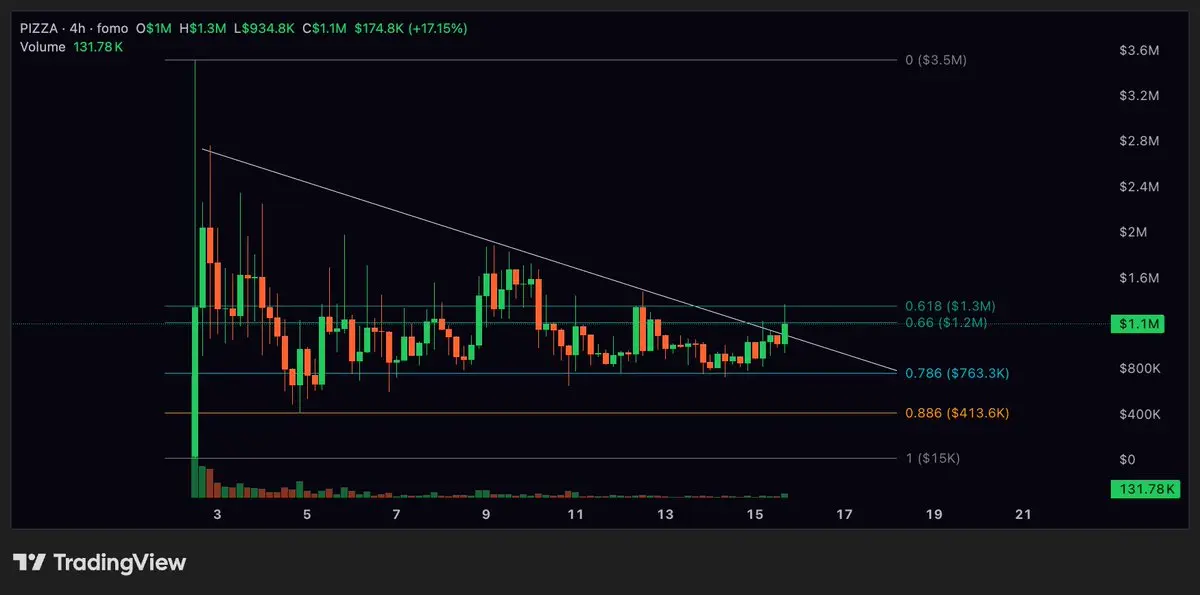Click the change value $174.8K (+17.15%)

coord(409,28)
